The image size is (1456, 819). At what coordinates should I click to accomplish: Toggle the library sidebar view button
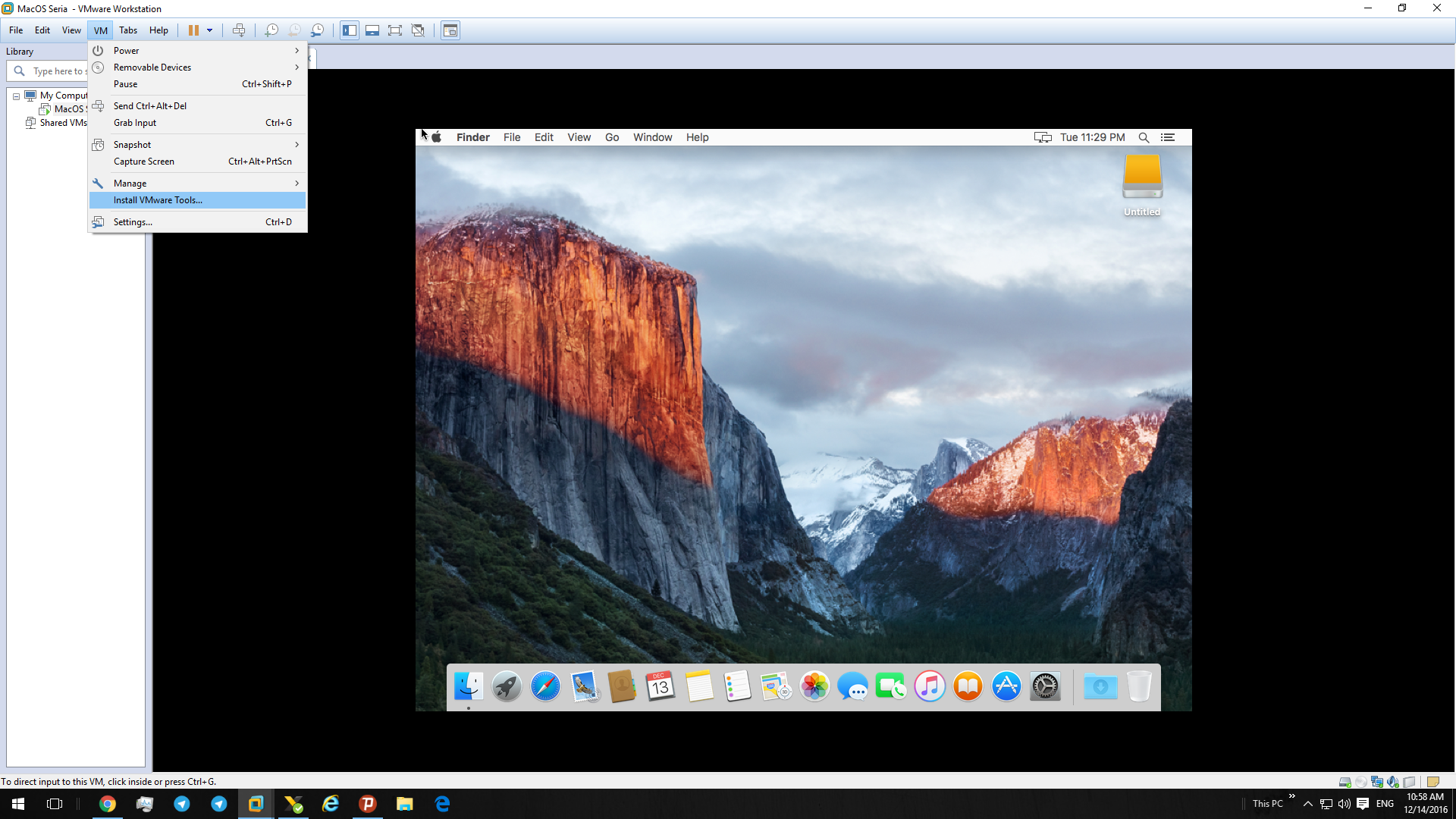350,30
